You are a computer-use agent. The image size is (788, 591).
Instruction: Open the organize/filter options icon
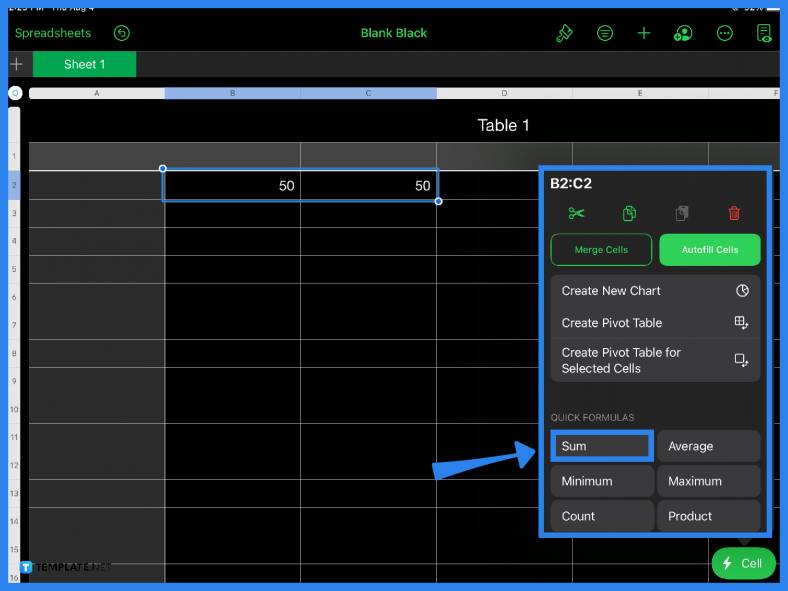(605, 33)
